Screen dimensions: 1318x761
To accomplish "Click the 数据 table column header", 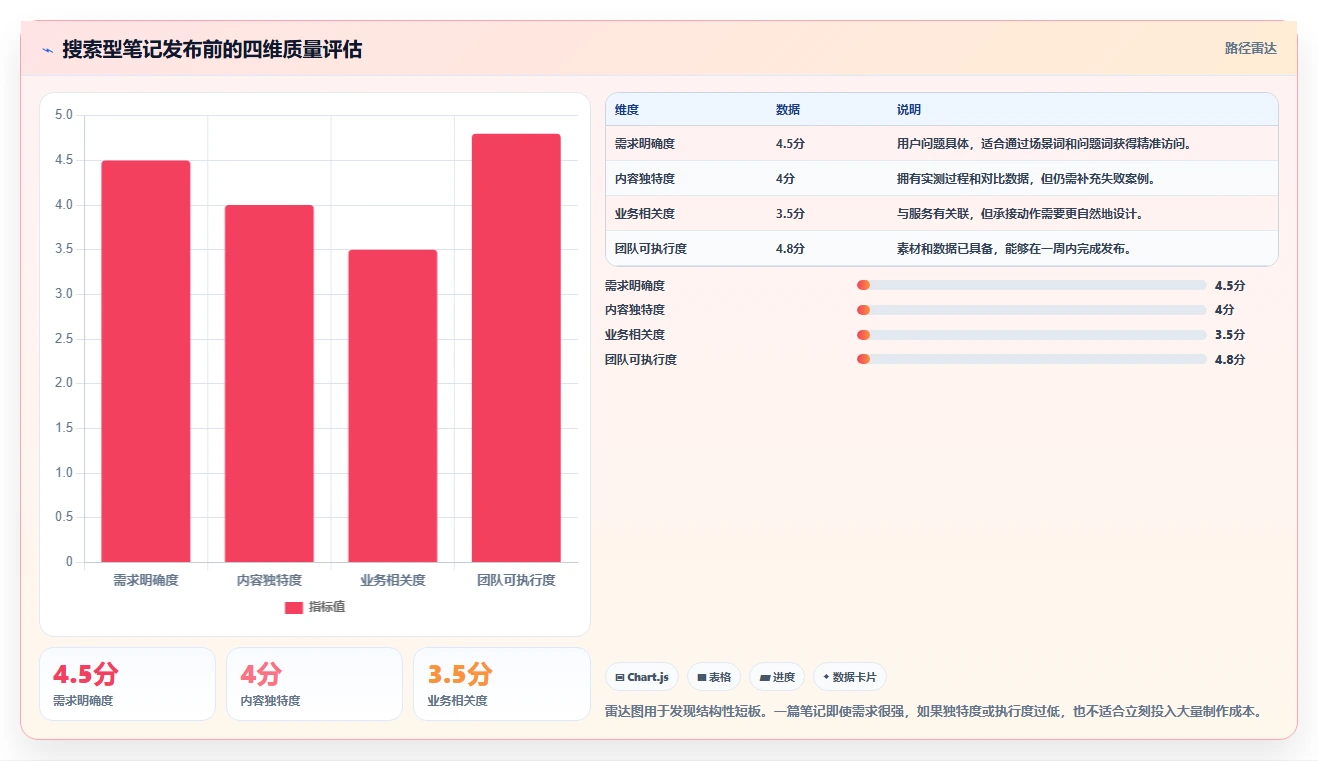I will (788, 110).
